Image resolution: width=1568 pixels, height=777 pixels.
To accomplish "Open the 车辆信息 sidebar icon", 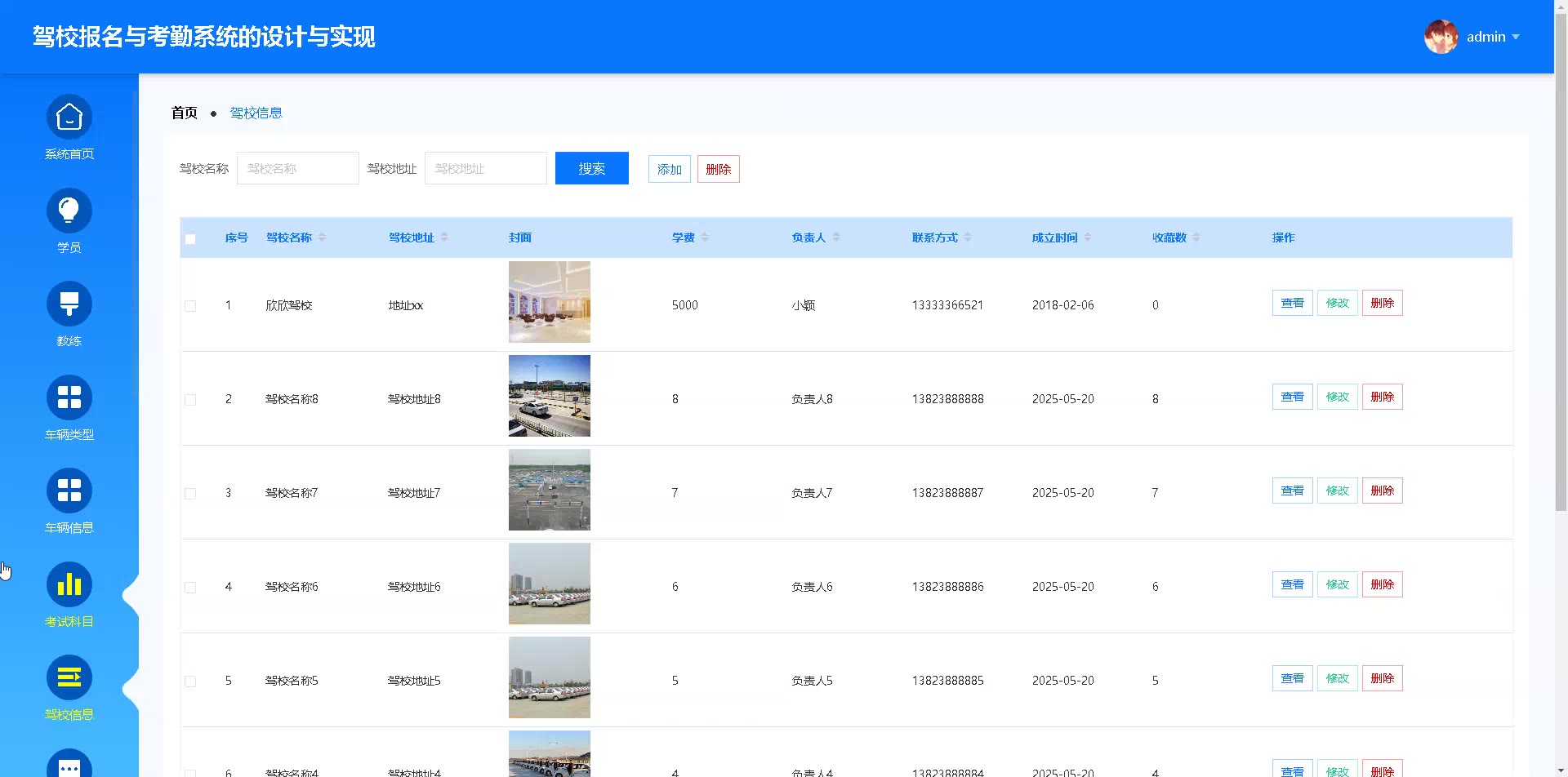I will click(69, 491).
